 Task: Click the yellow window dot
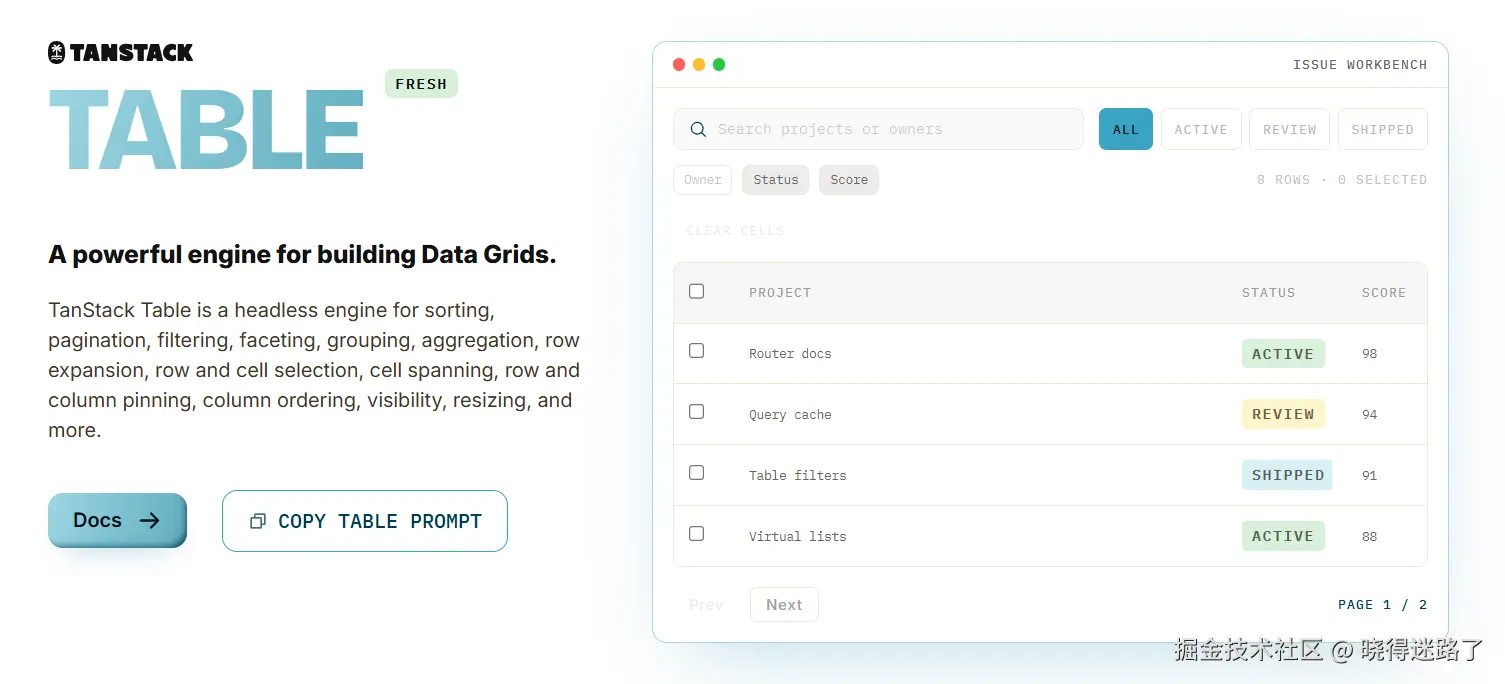699,64
